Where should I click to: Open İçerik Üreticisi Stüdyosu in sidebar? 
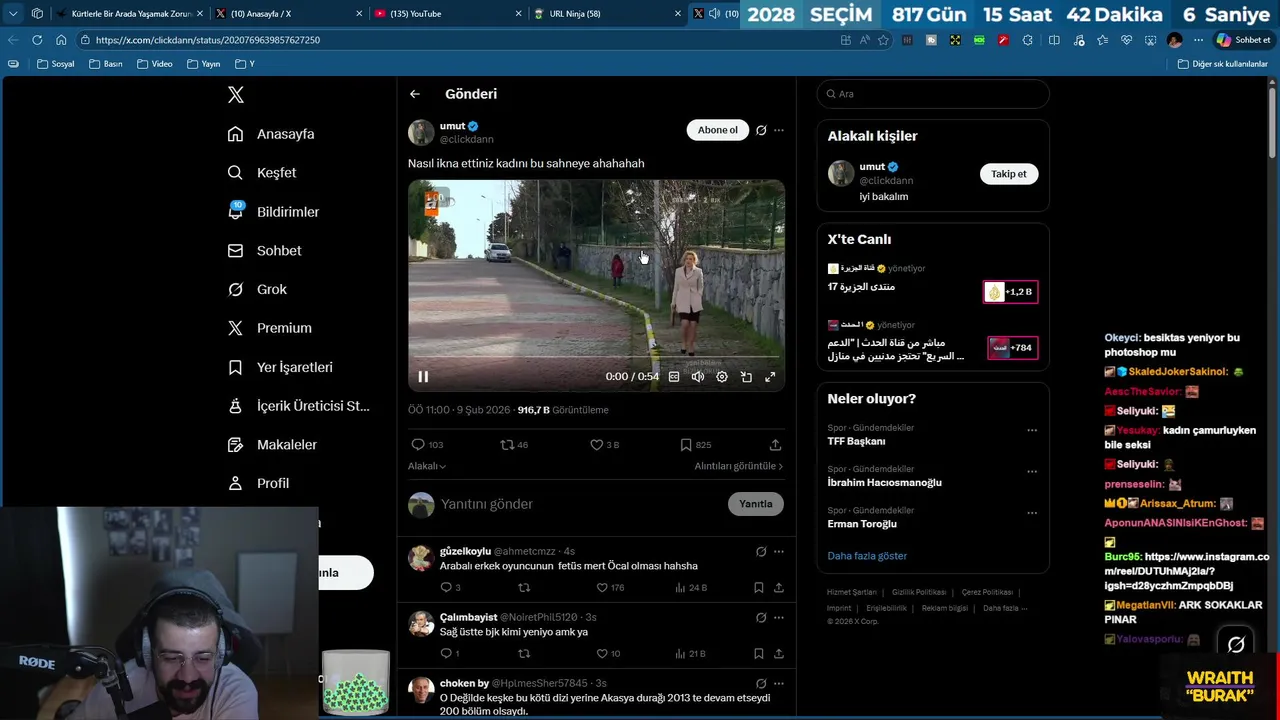299,406
